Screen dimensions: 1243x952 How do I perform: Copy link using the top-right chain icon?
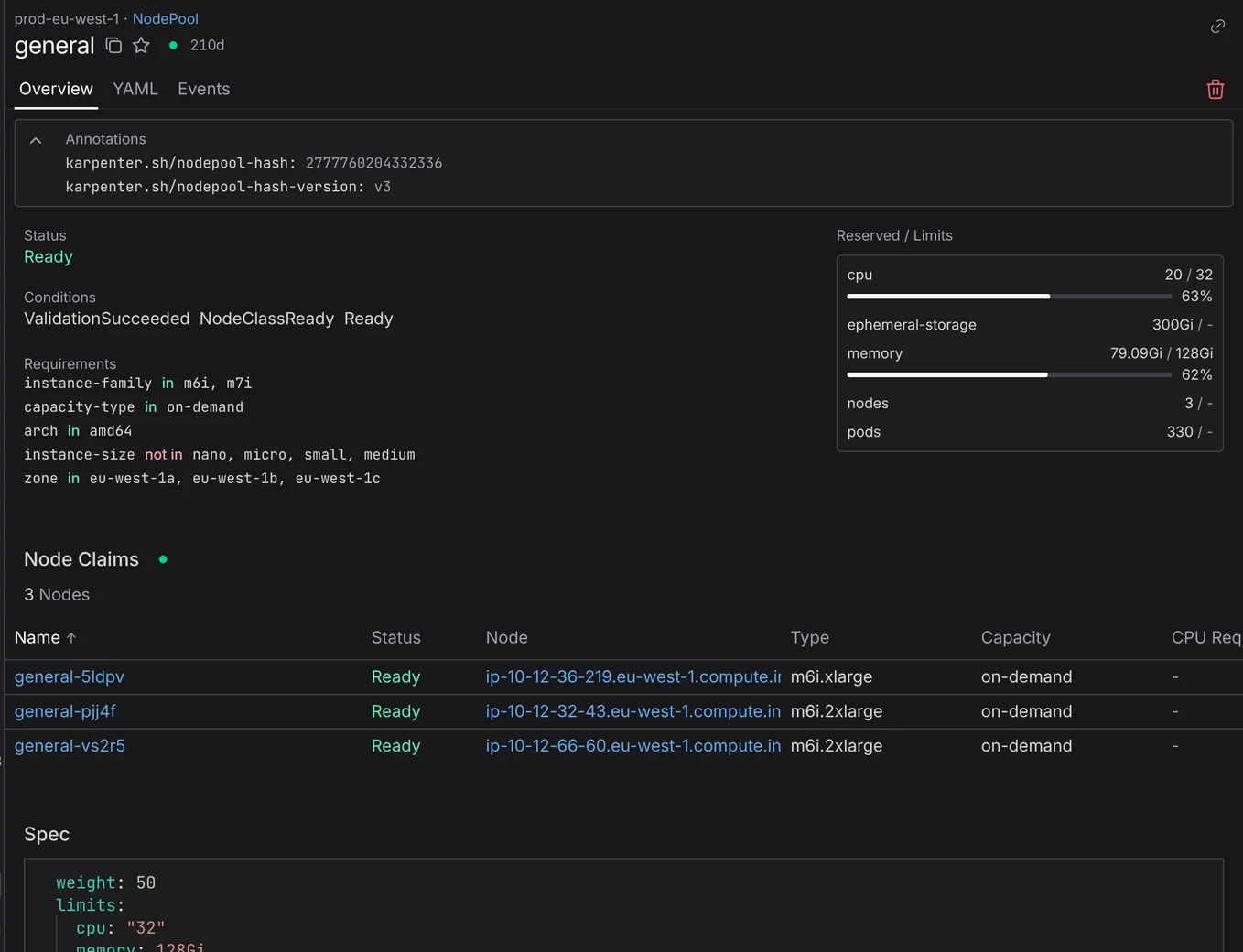click(1217, 27)
